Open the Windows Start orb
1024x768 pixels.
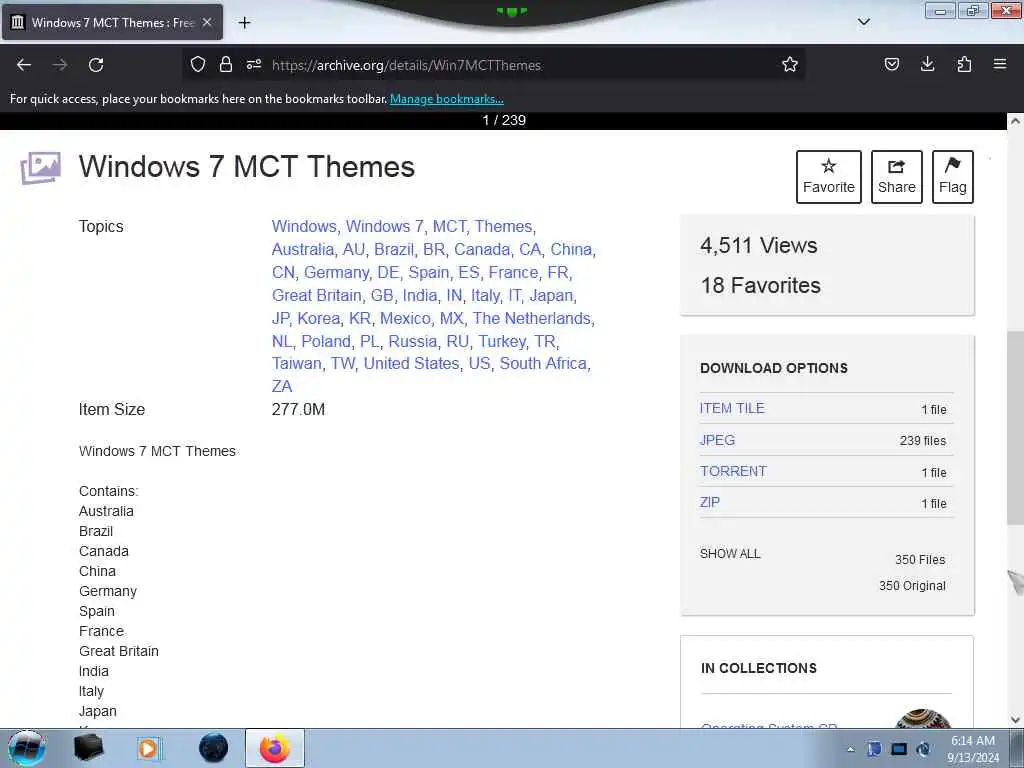click(x=27, y=748)
